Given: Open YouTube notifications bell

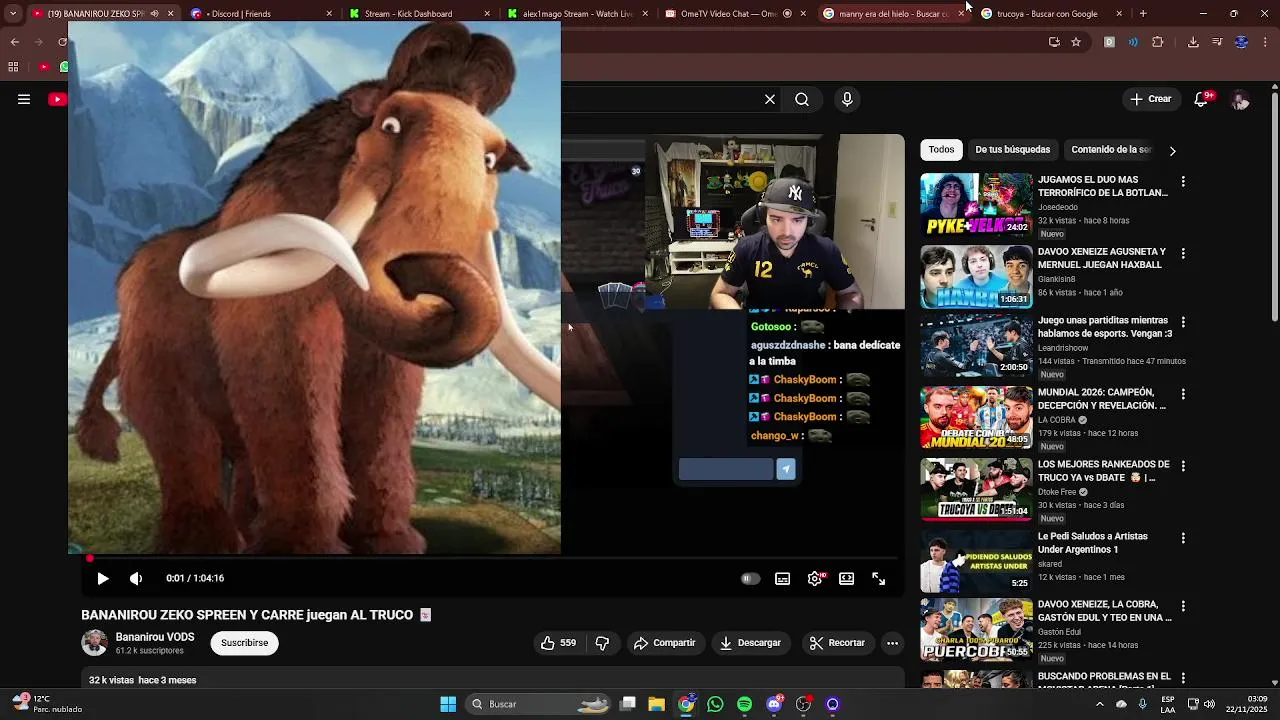Looking at the screenshot, I should [x=1201, y=99].
